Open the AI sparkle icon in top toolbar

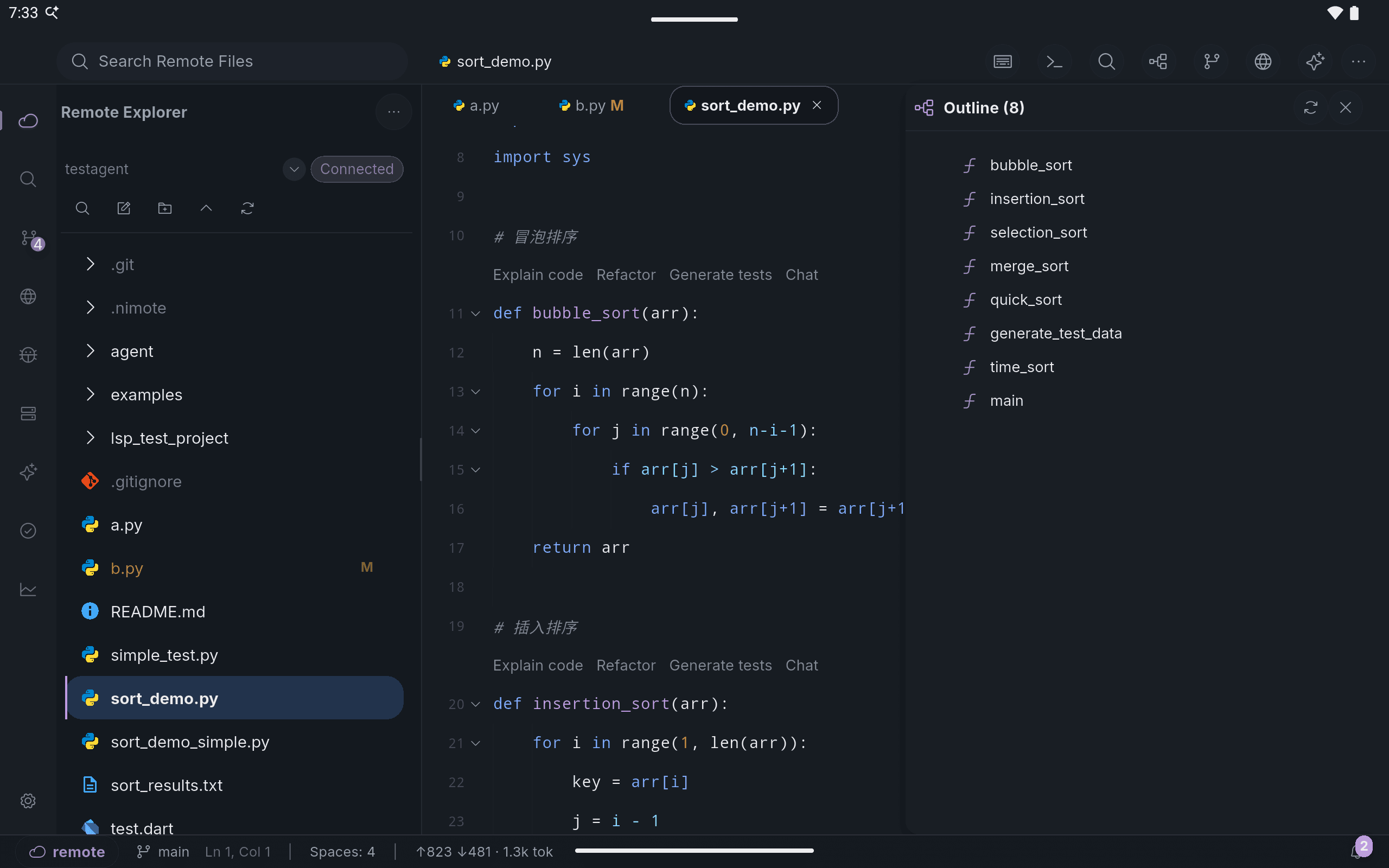[x=1315, y=61]
